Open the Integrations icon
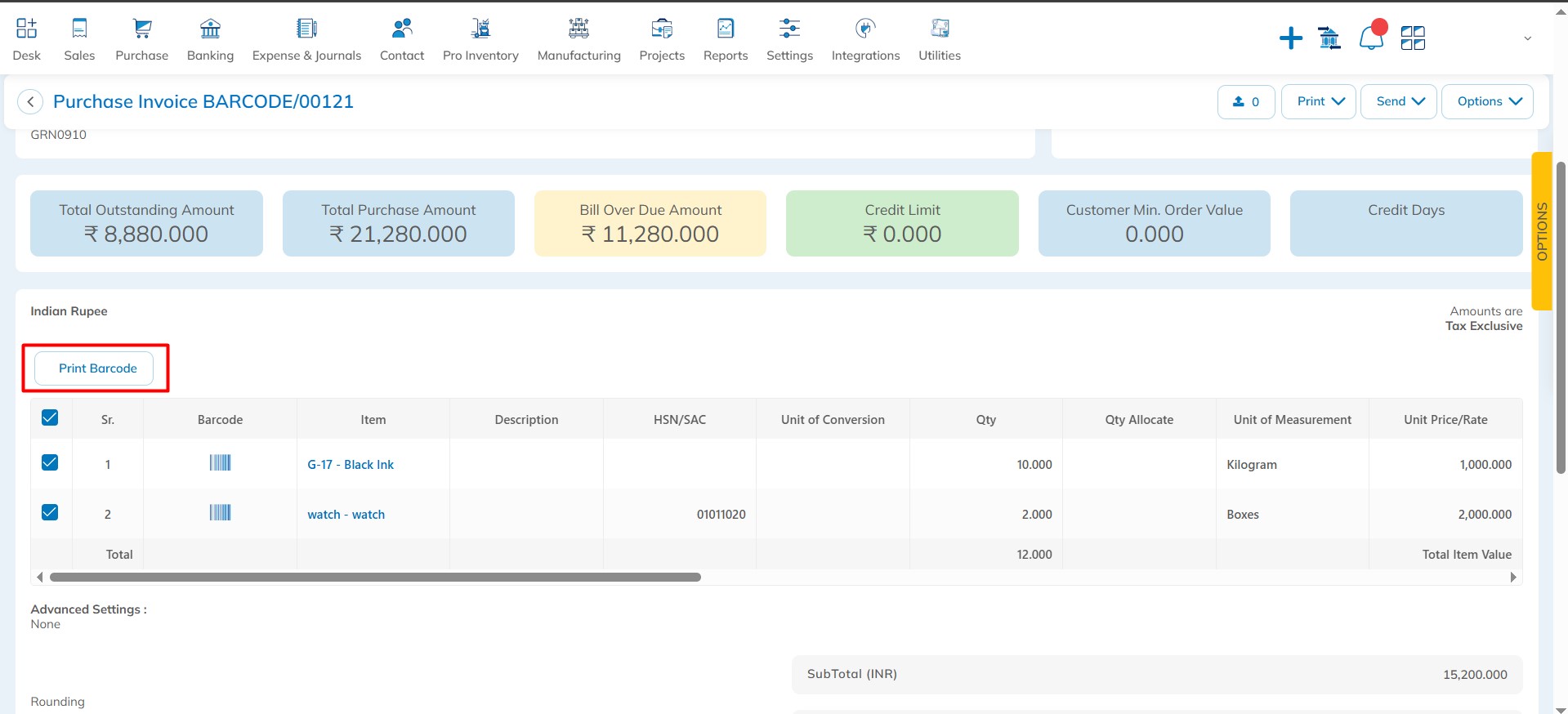This screenshot has width=1568, height=714. point(865,29)
